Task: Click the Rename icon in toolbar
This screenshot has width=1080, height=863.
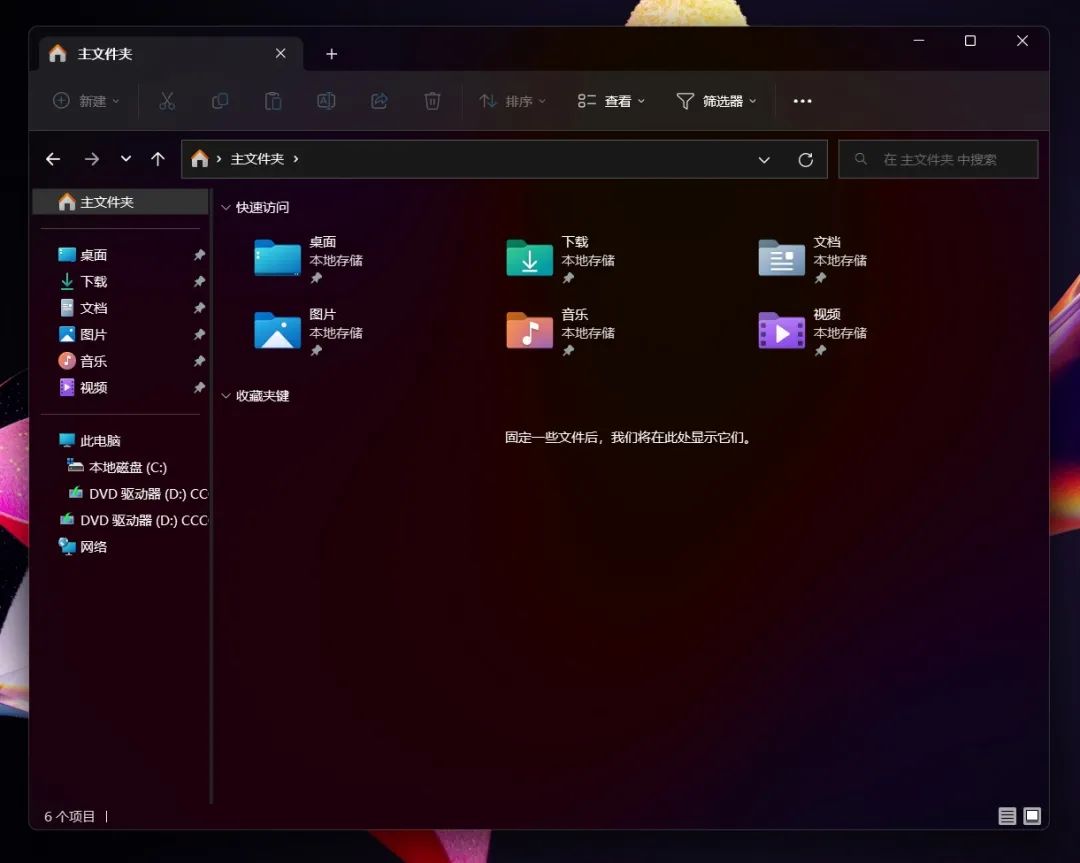Action: tap(326, 101)
